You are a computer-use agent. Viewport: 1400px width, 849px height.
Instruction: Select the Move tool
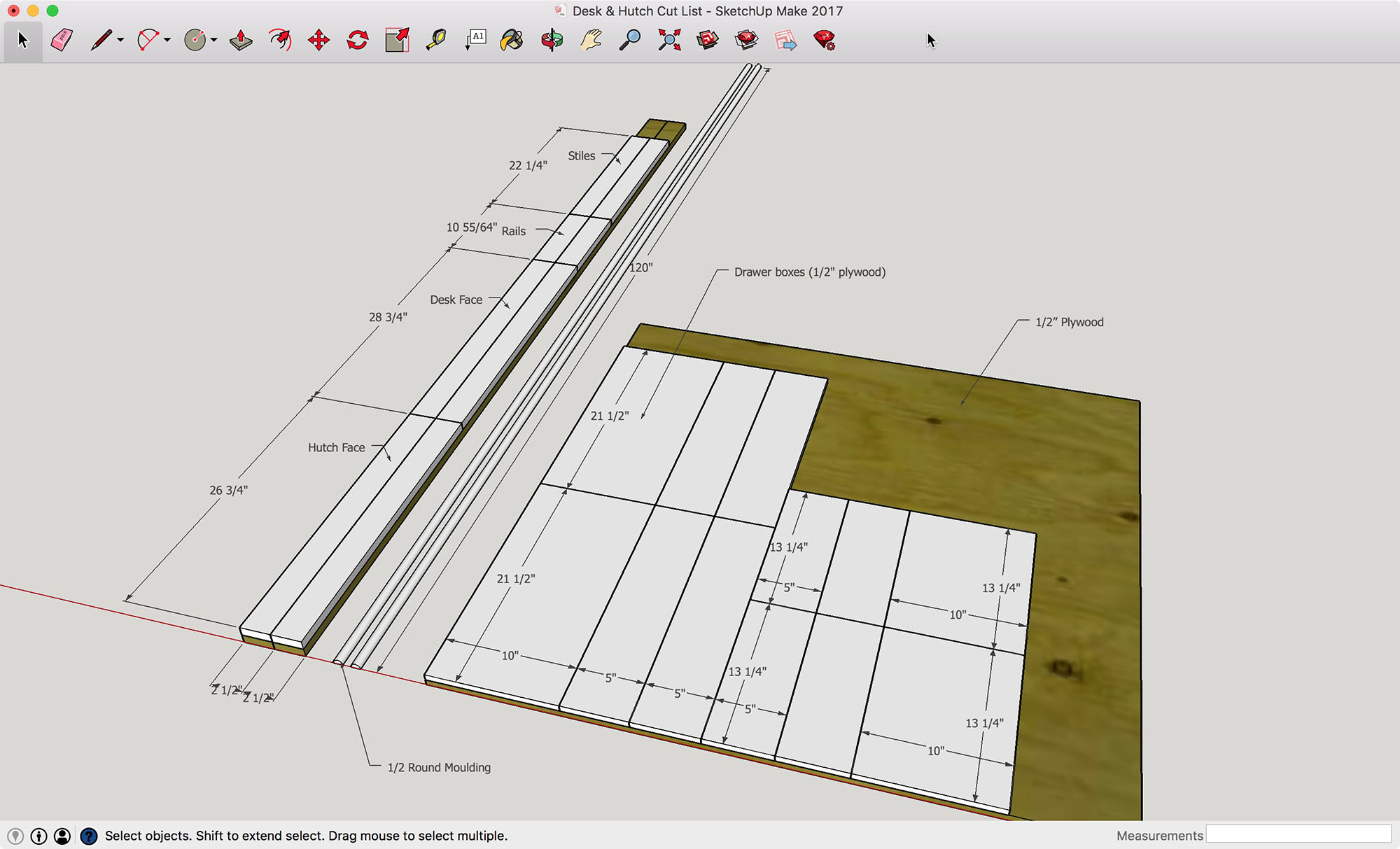point(318,40)
